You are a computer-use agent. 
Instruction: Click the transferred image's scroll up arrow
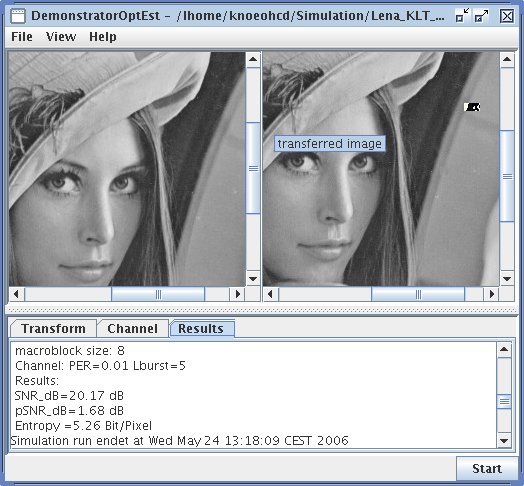click(507, 59)
